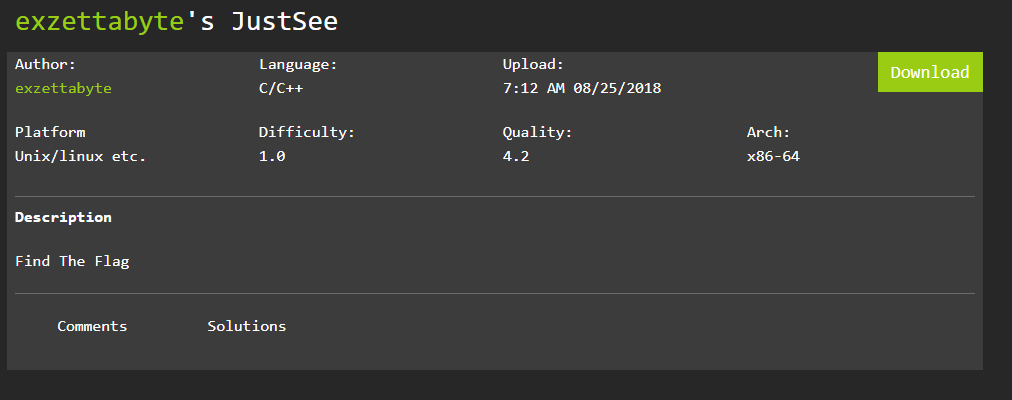Select the C/C++ language value
Viewport: 1012px width, 400px height.
point(283,88)
